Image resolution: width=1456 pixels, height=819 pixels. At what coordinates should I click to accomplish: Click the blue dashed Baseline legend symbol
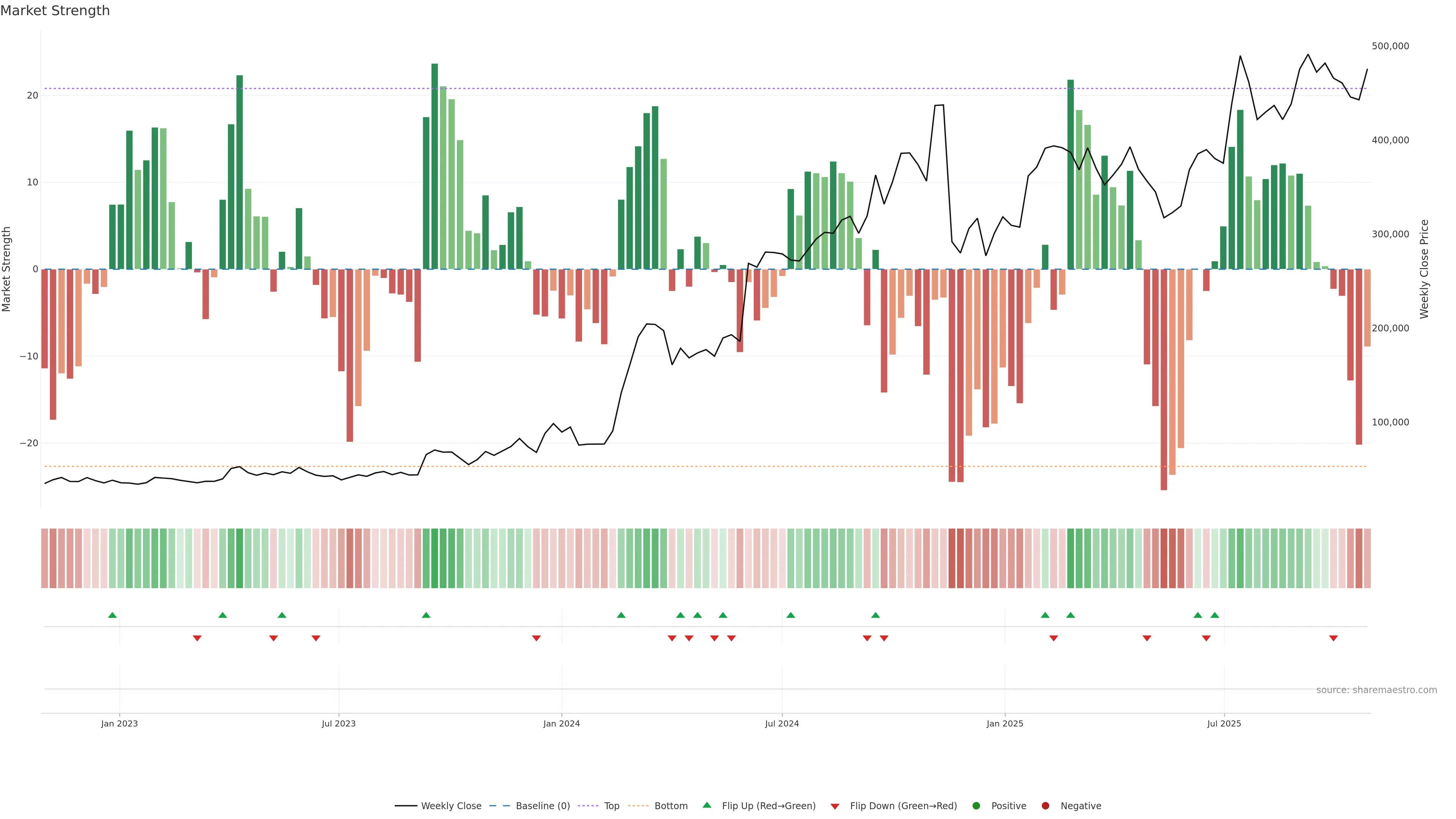[500, 806]
